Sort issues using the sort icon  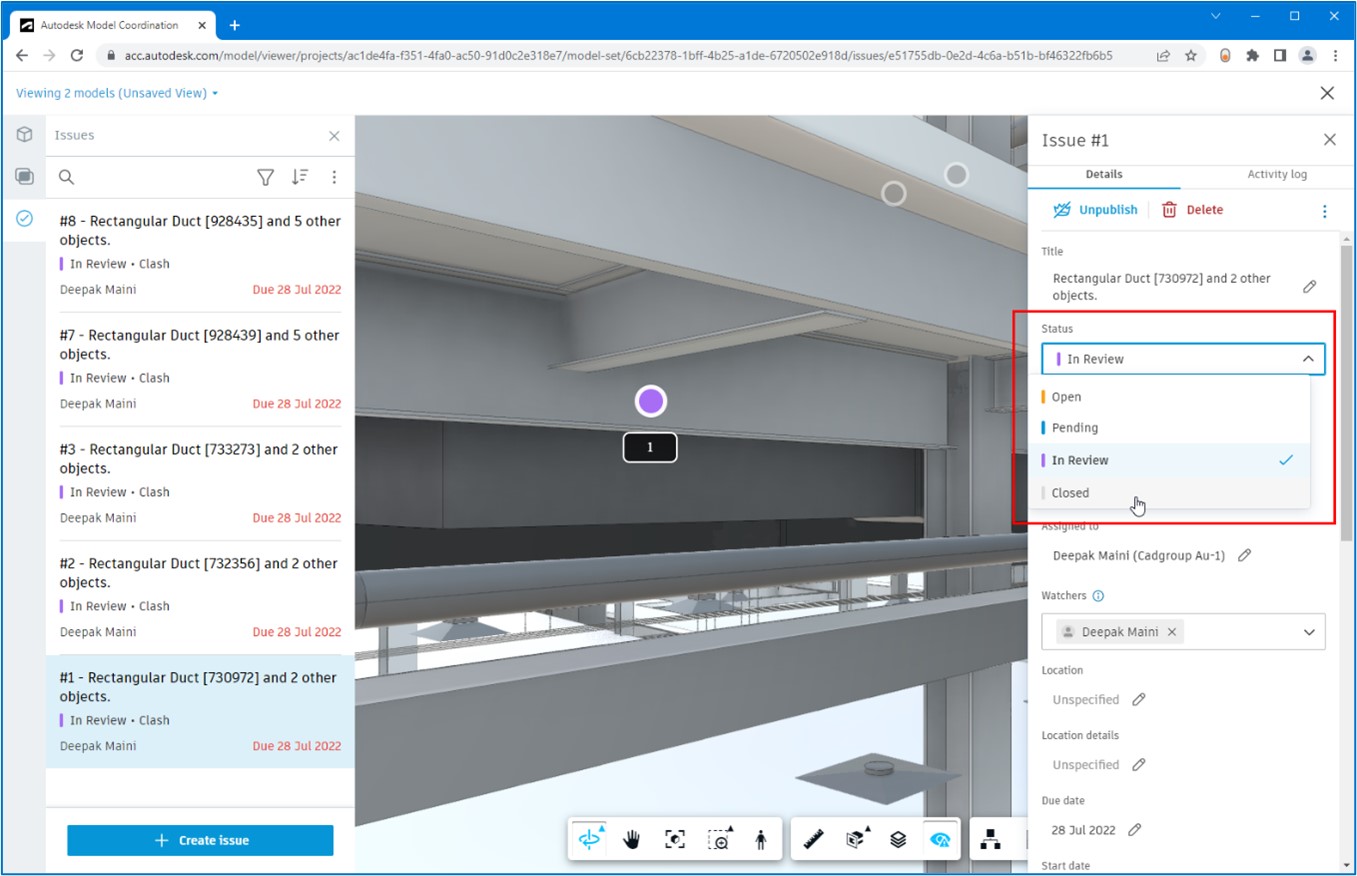[300, 177]
